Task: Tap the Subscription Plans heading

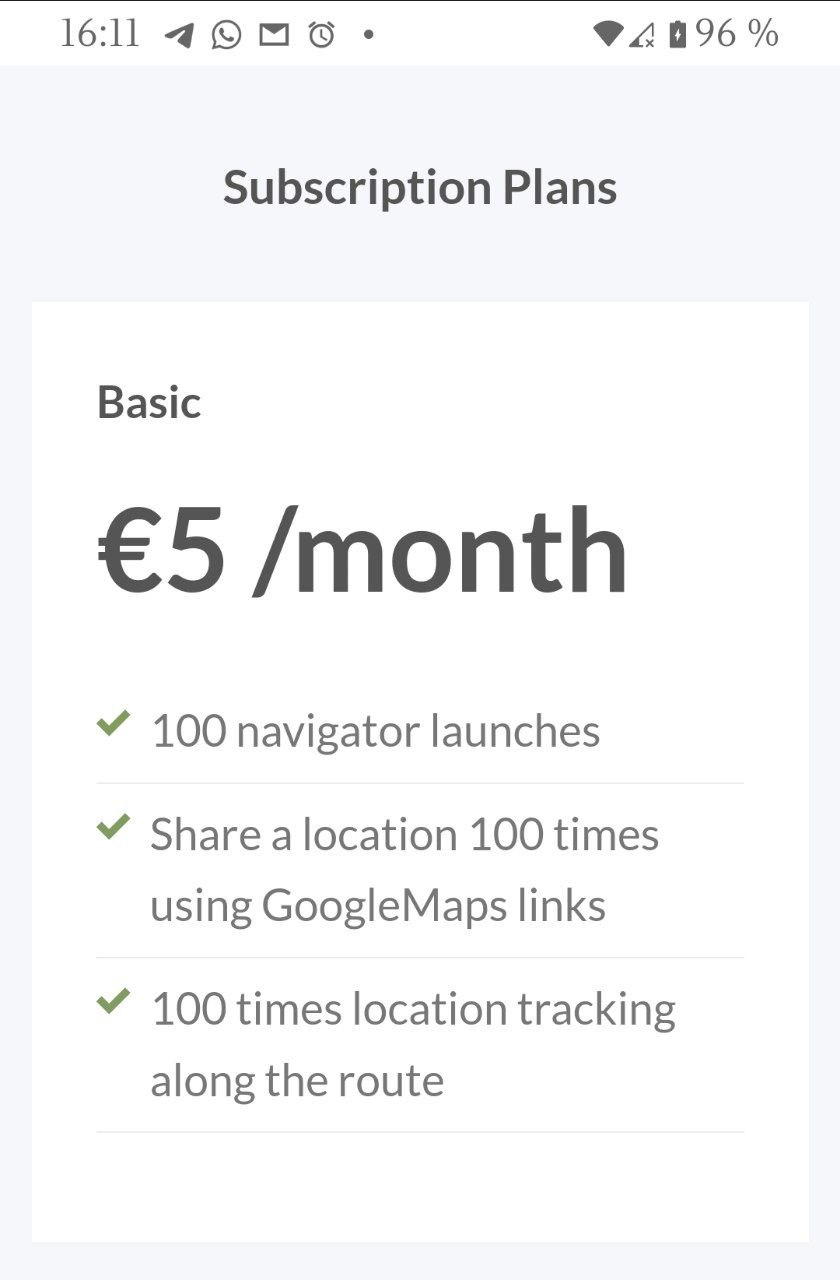Action: pyautogui.click(x=420, y=187)
